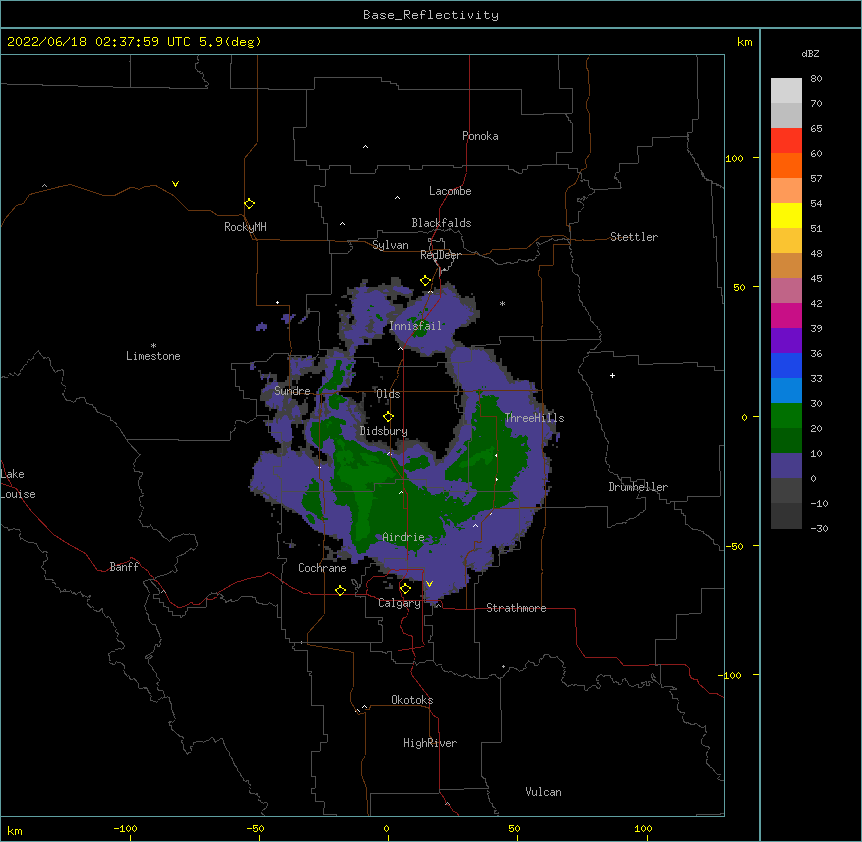Click the yellow V marker northeast of Calgary
This screenshot has width=862, height=842.
coord(429,584)
